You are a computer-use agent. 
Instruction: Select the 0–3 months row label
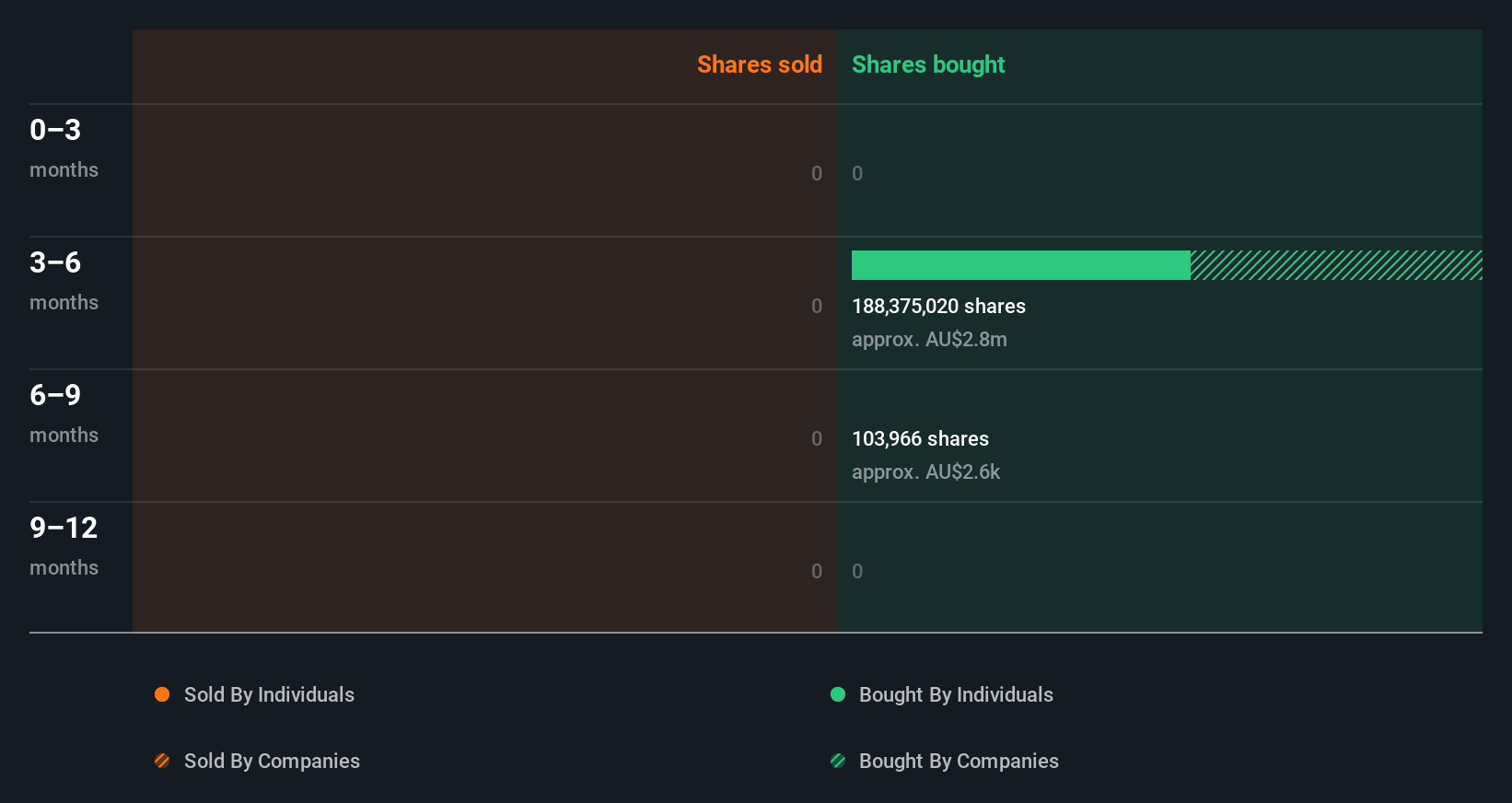click(64, 148)
